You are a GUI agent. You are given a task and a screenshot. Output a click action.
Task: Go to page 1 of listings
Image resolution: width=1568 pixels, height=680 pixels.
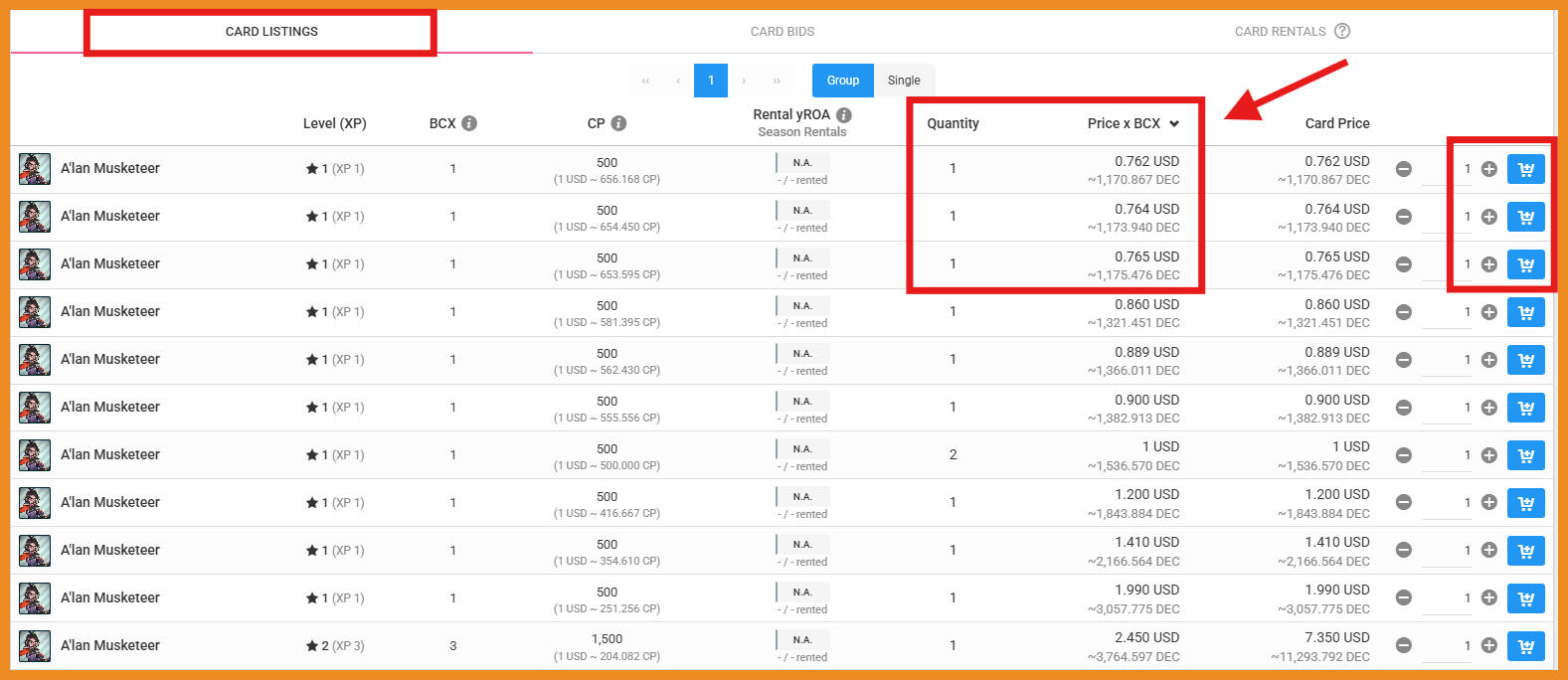[711, 81]
